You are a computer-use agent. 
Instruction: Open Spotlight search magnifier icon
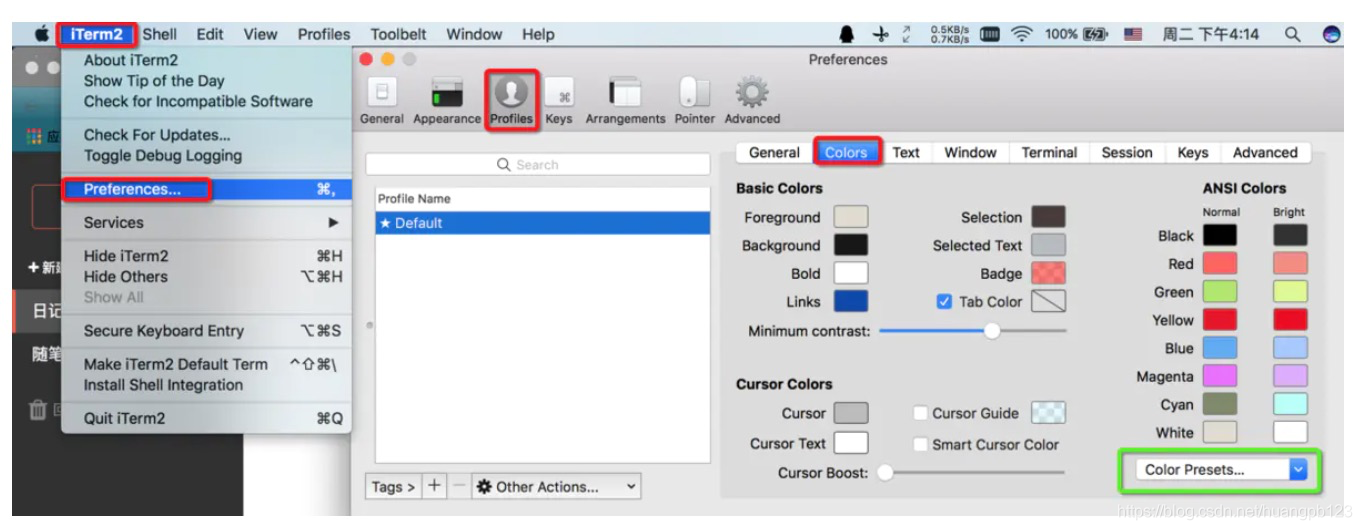(x=1292, y=35)
